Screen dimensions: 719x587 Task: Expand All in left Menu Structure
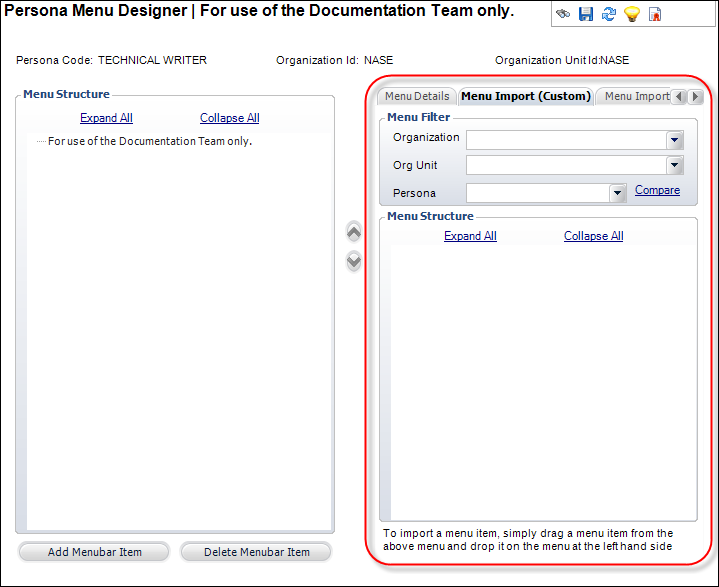click(106, 118)
